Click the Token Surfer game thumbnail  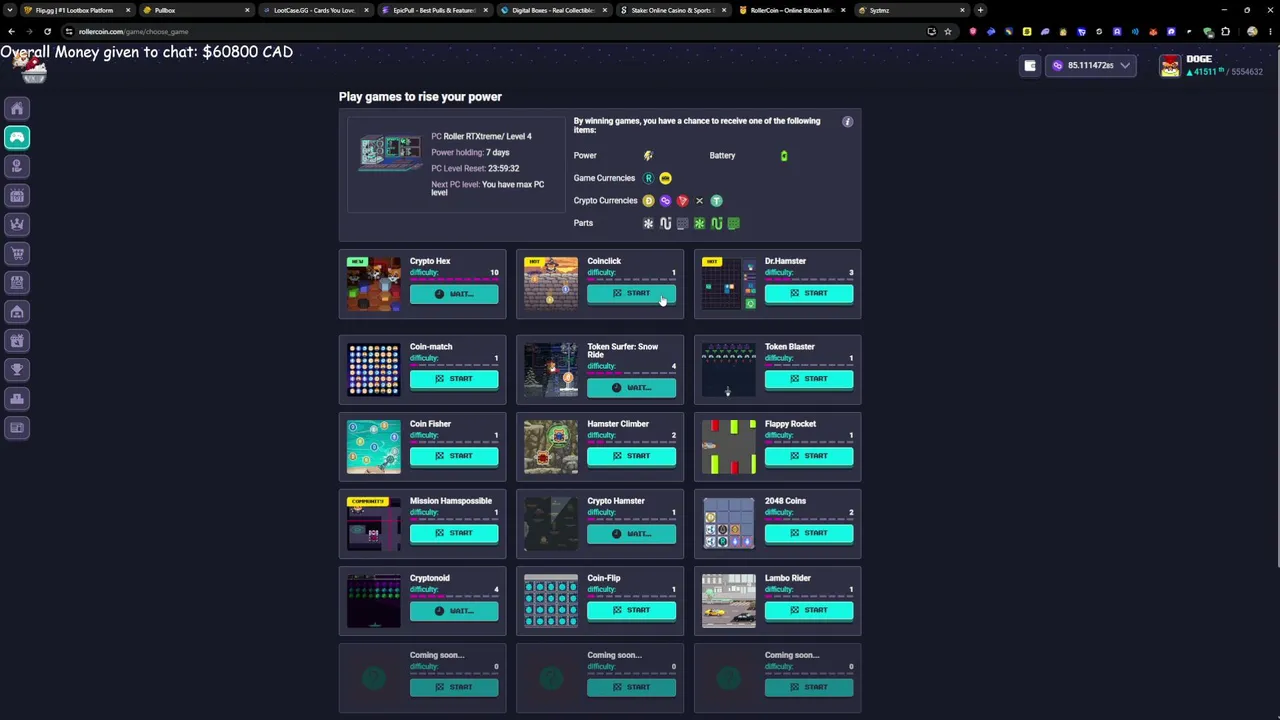(551, 369)
